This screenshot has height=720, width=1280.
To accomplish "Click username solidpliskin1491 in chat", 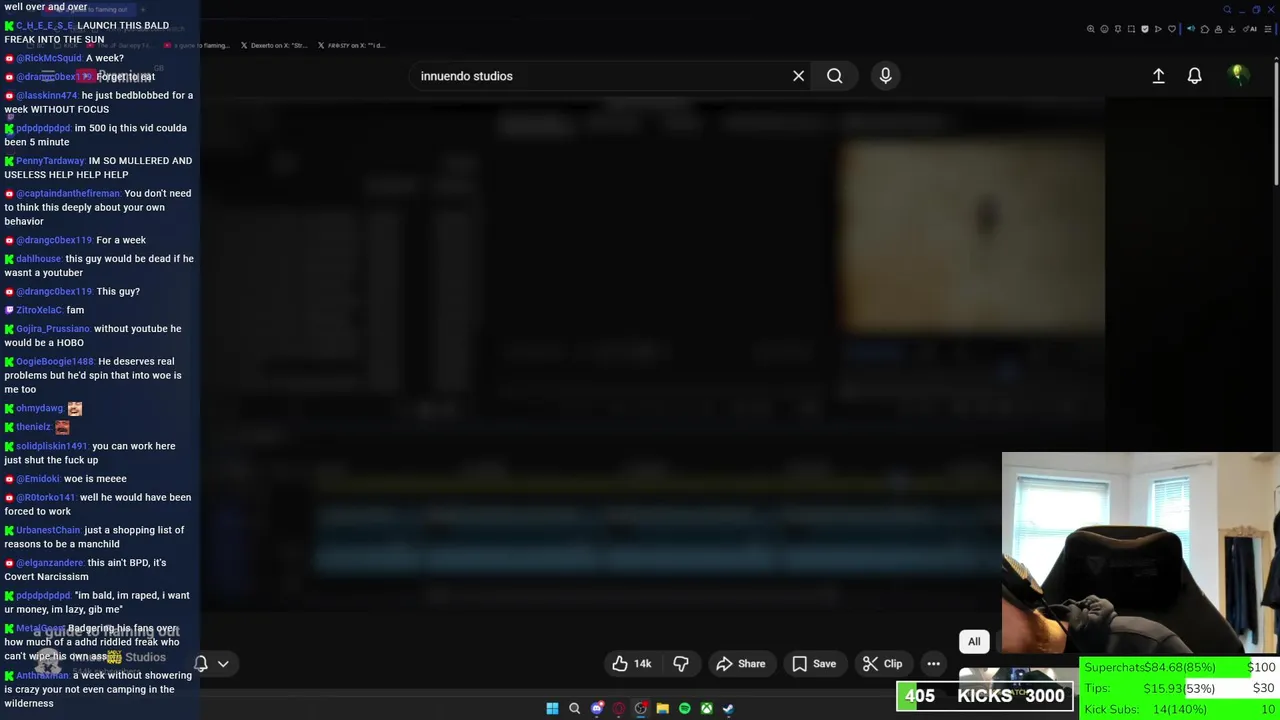I will click(52, 447).
